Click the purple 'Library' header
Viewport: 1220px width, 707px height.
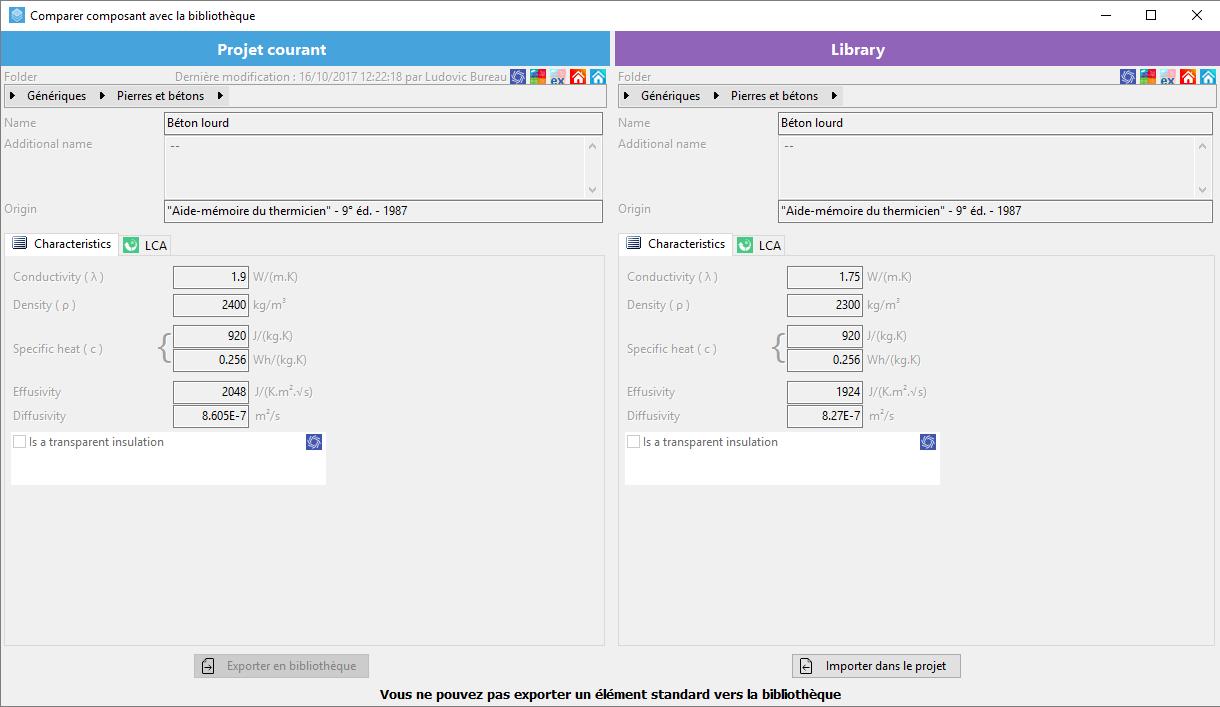(x=917, y=49)
